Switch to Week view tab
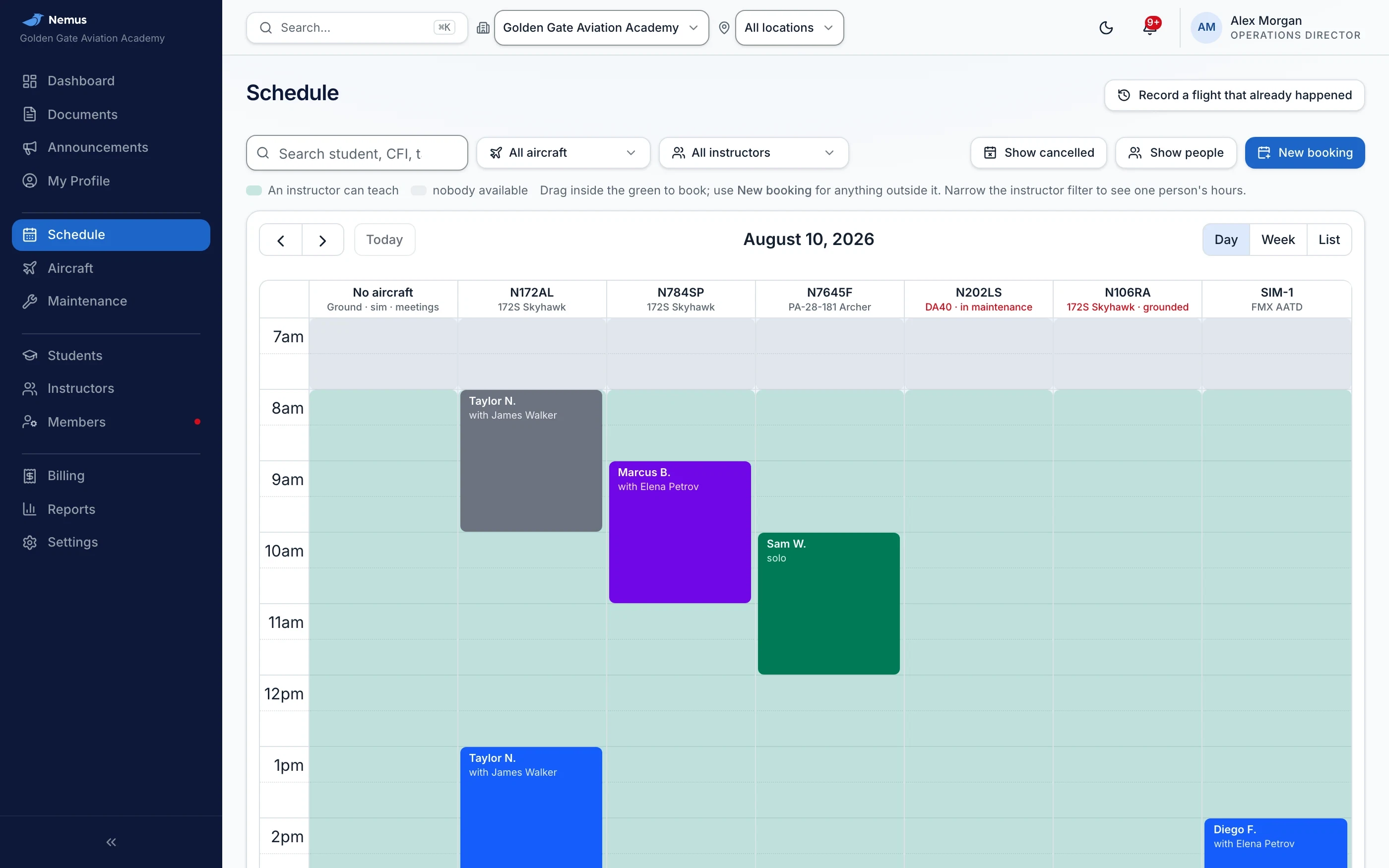The width and height of the screenshot is (1389, 868). coord(1278,240)
